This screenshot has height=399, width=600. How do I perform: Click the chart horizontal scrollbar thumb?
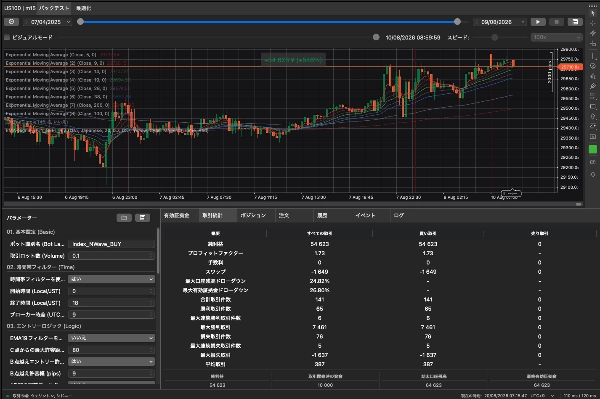[x=579, y=204]
